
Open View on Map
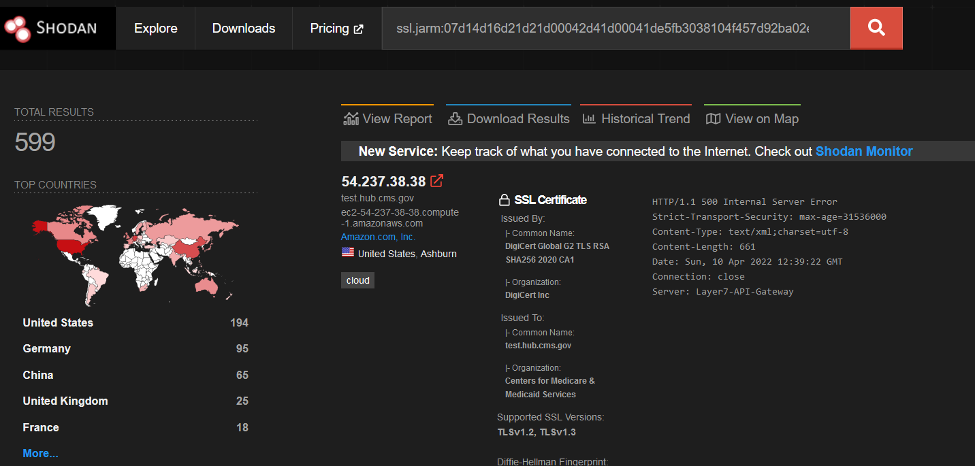tap(752, 118)
